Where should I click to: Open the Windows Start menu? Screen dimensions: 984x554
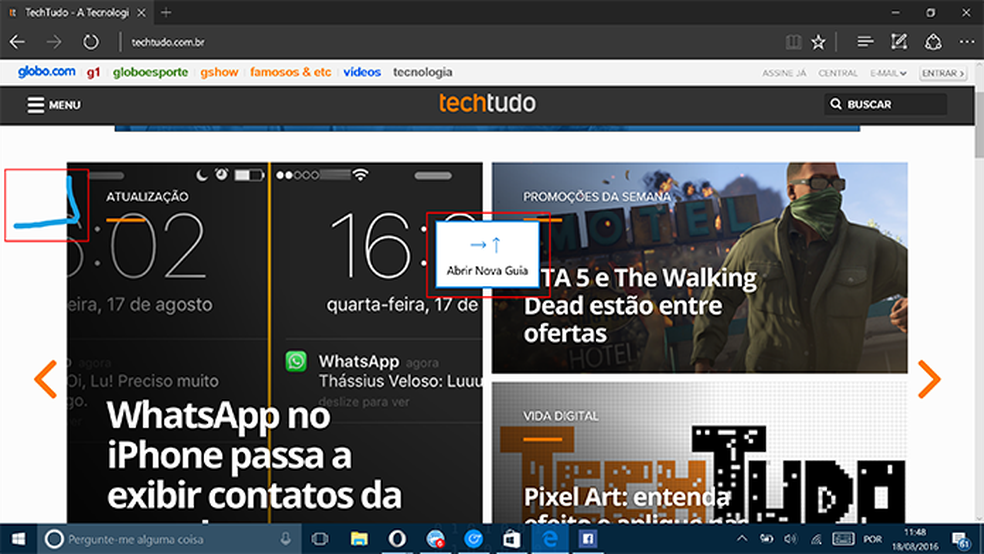[18, 539]
